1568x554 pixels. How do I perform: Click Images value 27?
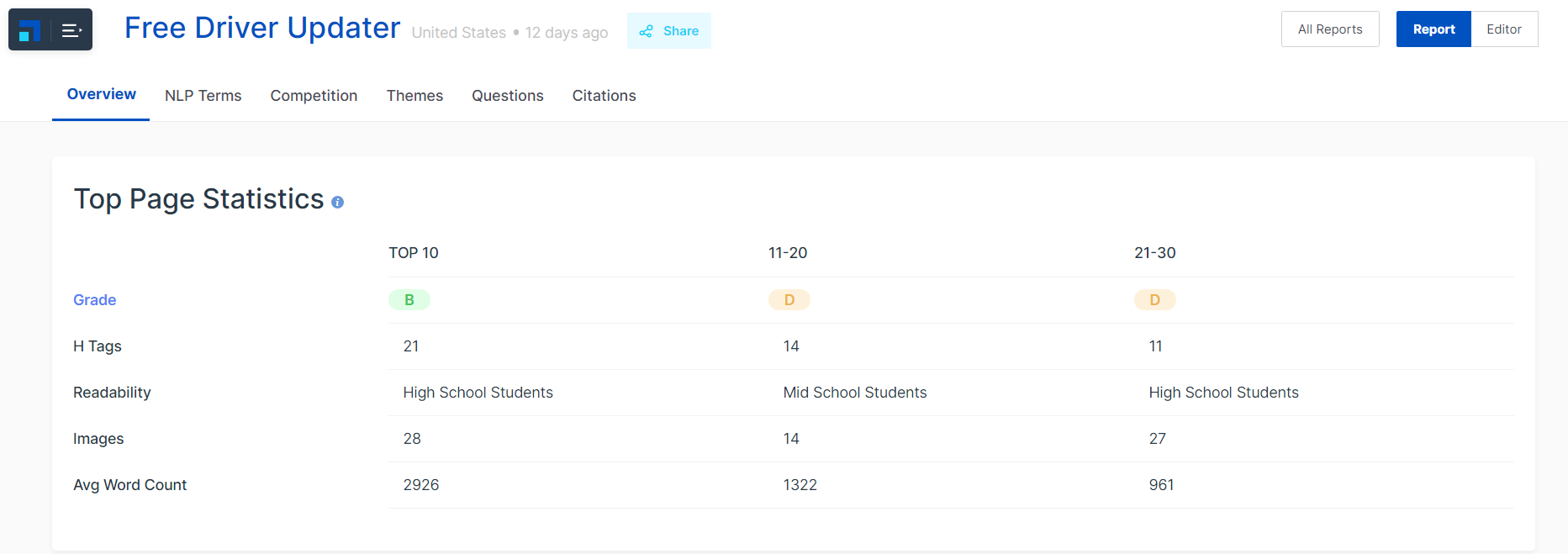pos(1158,439)
